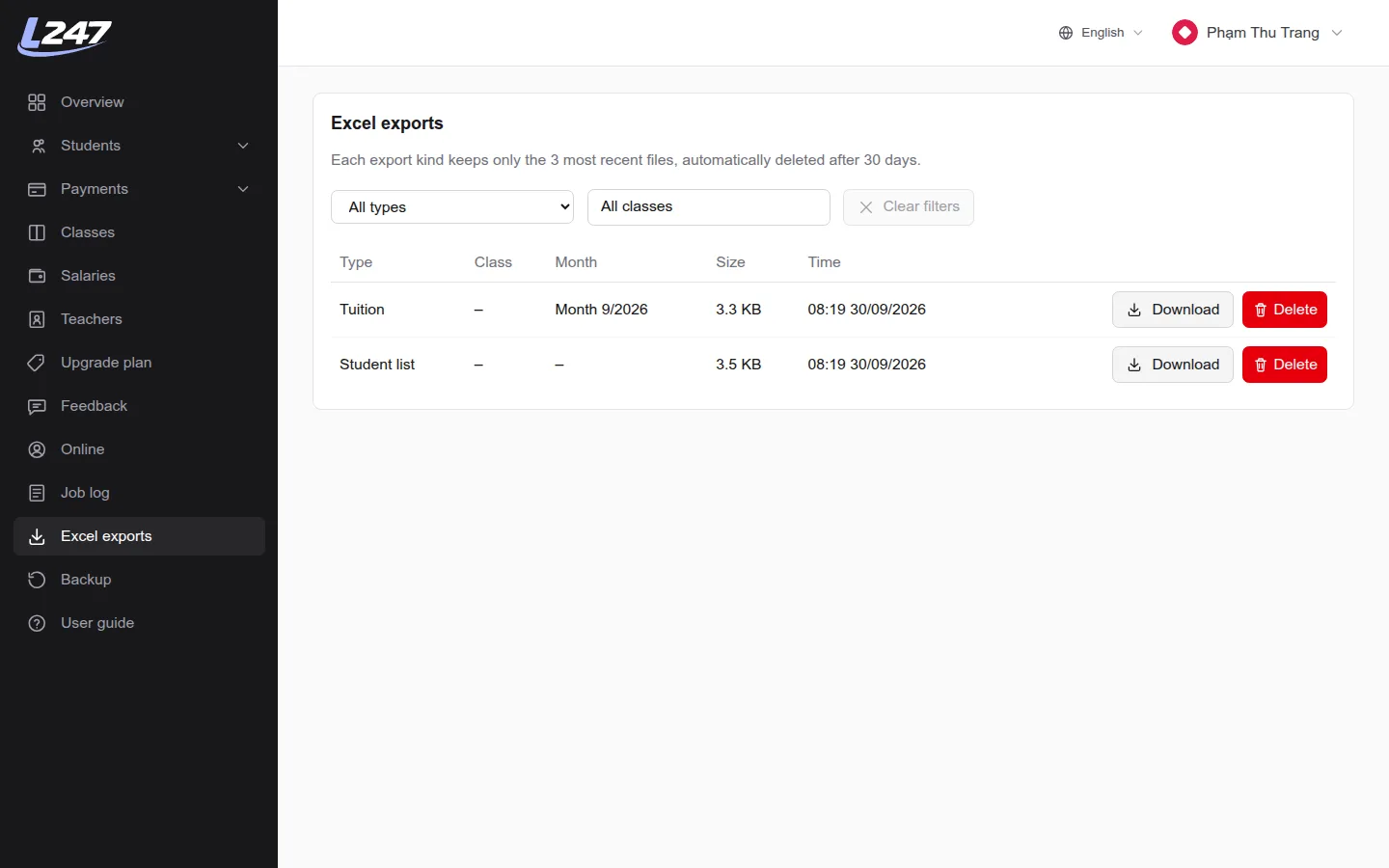Image resolution: width=1389 pixels, height=868 pixels.
Task: Click the 'Time' column header
Action: 824,262
